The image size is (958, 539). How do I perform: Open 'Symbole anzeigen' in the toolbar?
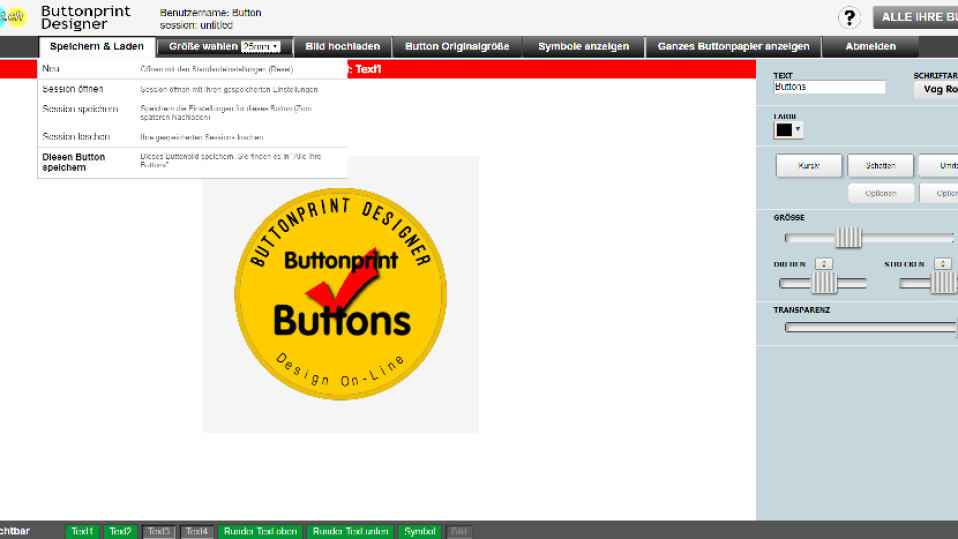pos(583,47)
